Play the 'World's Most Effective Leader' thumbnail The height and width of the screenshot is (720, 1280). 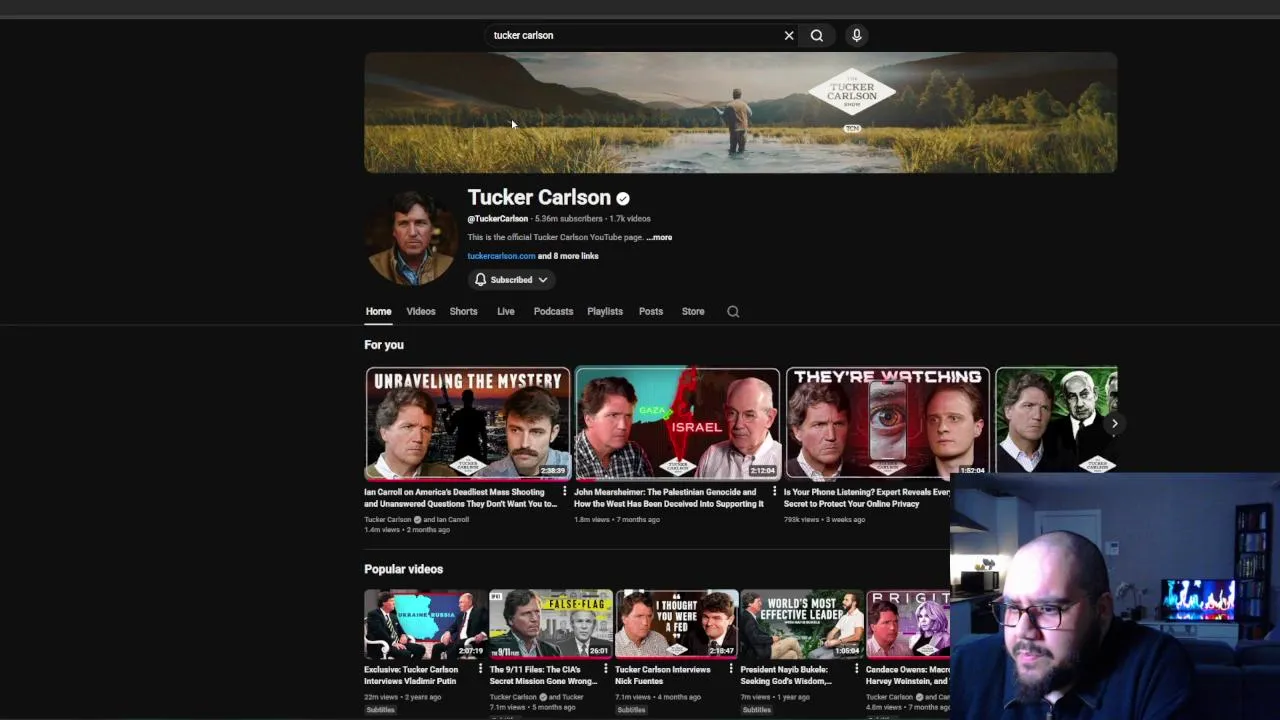(802, 624)
